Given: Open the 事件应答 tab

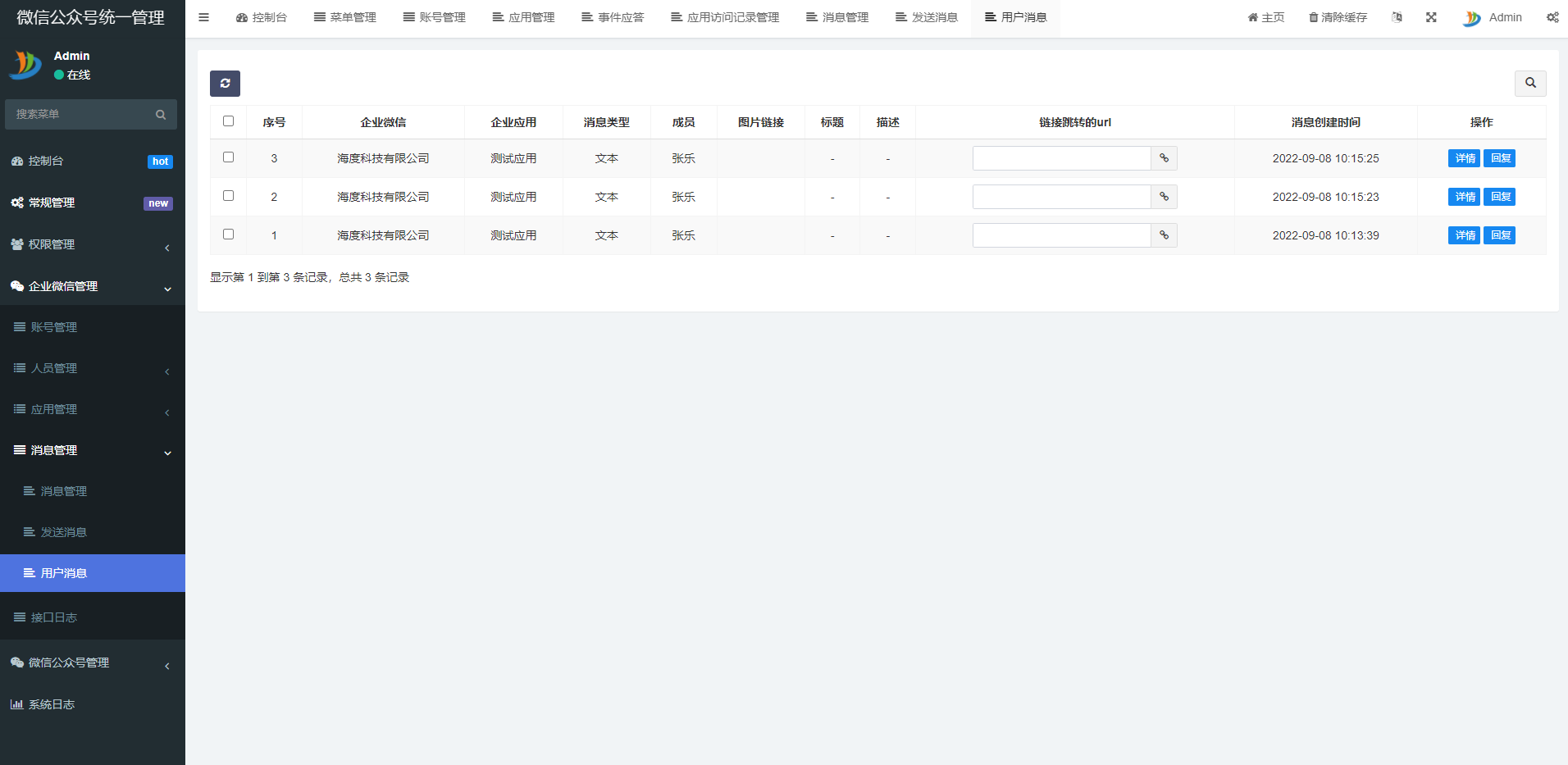Looking at the screenshot, I should pyautogui.click(x=613, y=17).
